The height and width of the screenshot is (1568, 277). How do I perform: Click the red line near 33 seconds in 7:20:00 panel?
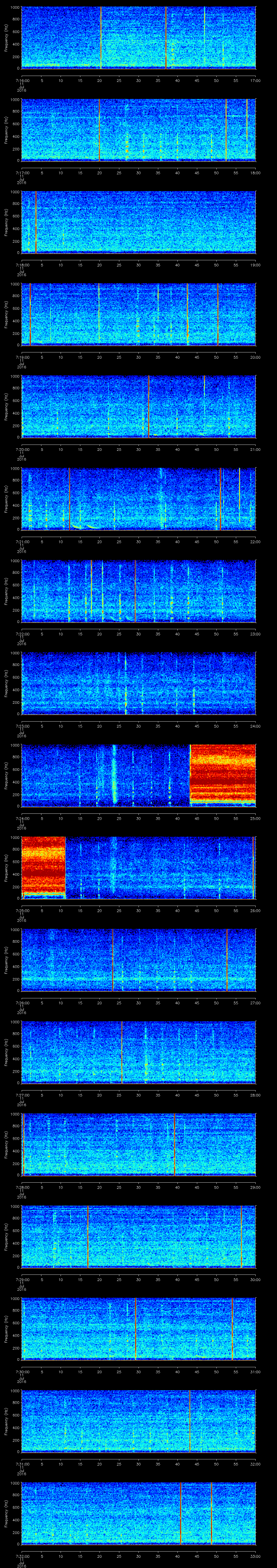(x=149, y=407)
